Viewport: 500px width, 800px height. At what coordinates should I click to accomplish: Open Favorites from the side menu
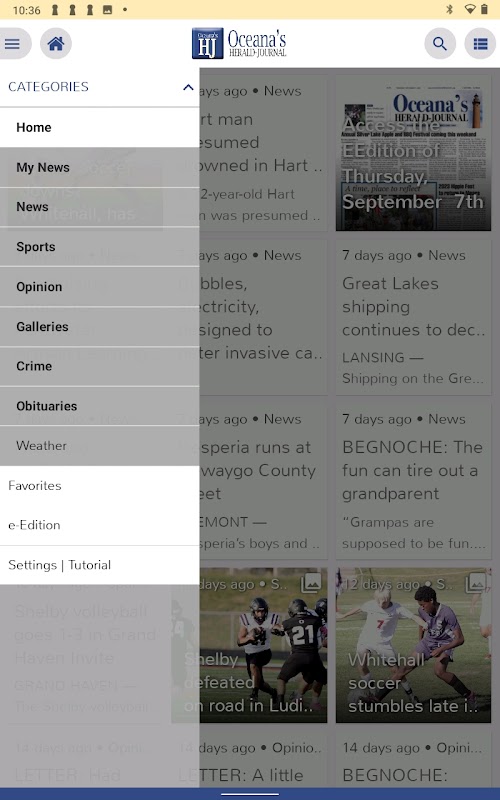99,486
